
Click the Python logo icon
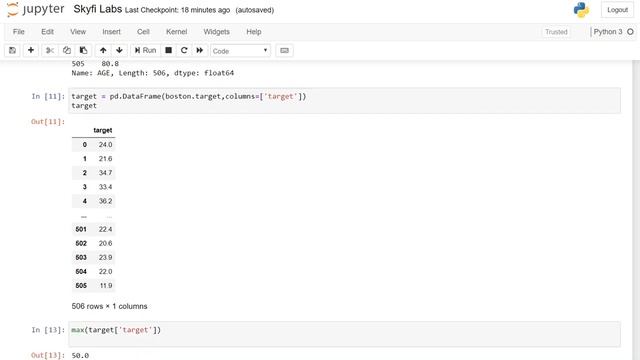point(581,10)
